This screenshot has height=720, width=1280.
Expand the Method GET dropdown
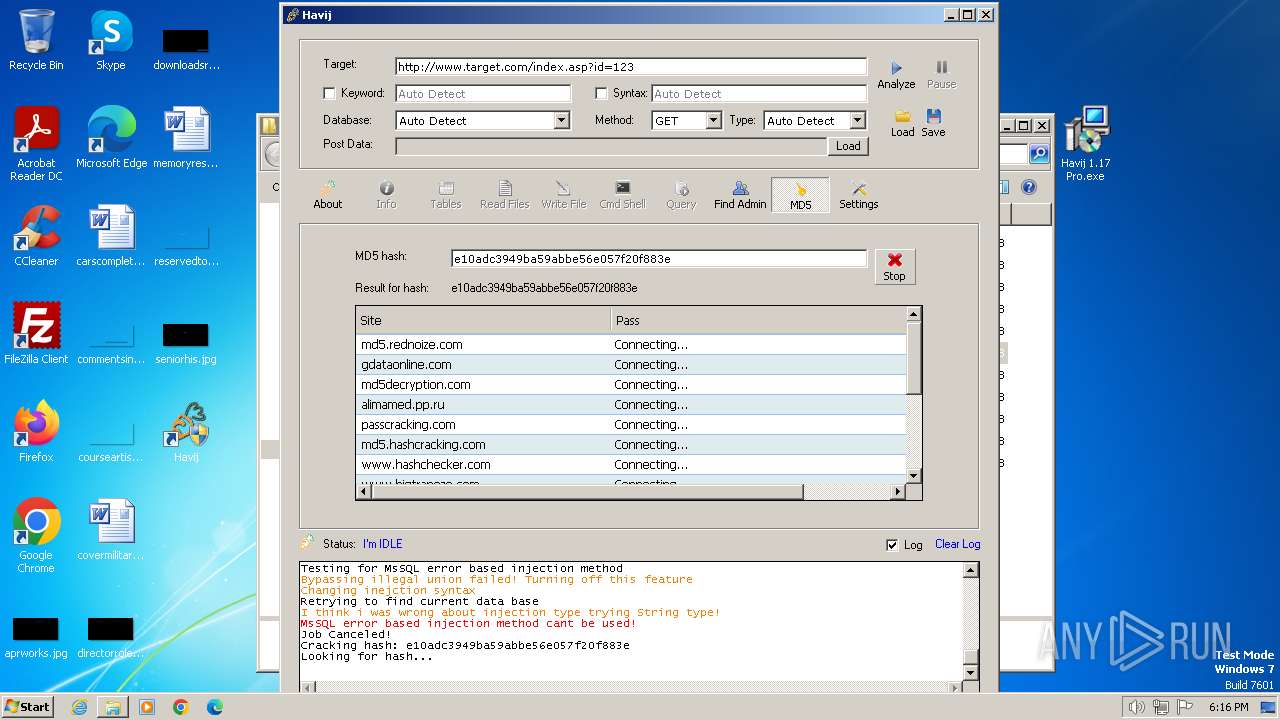point(713,121)
